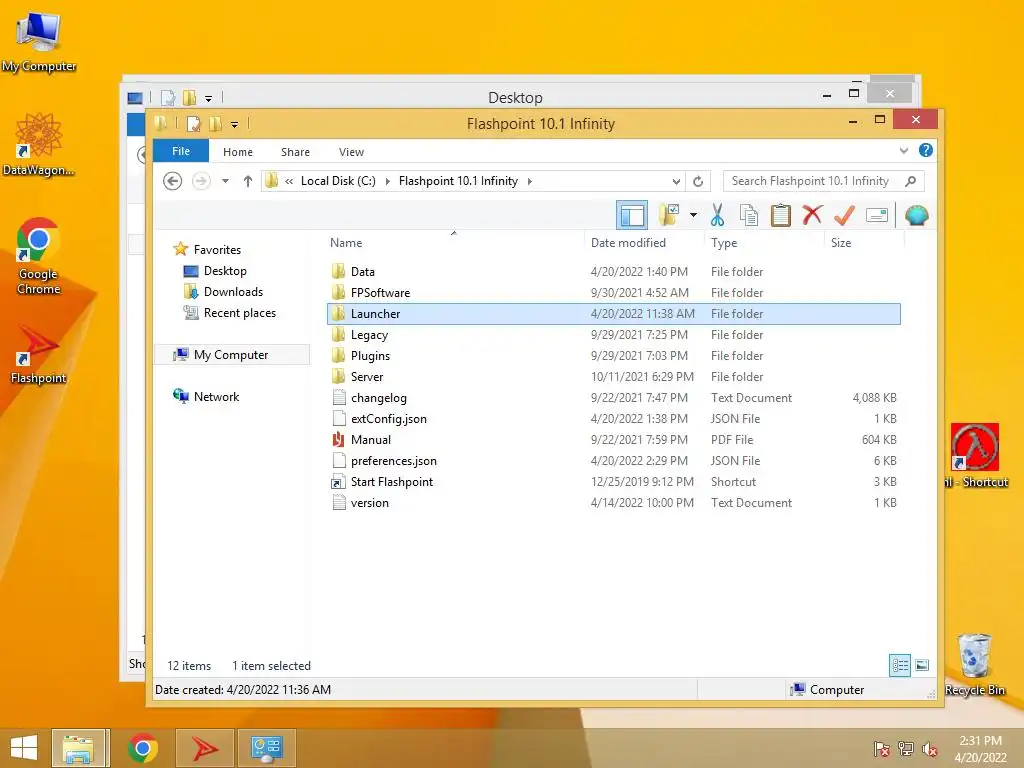The height and width of the screenshot is (768, 1024).
Task: Click the Recycle Bin desktop icon
Action: (974, 665)
